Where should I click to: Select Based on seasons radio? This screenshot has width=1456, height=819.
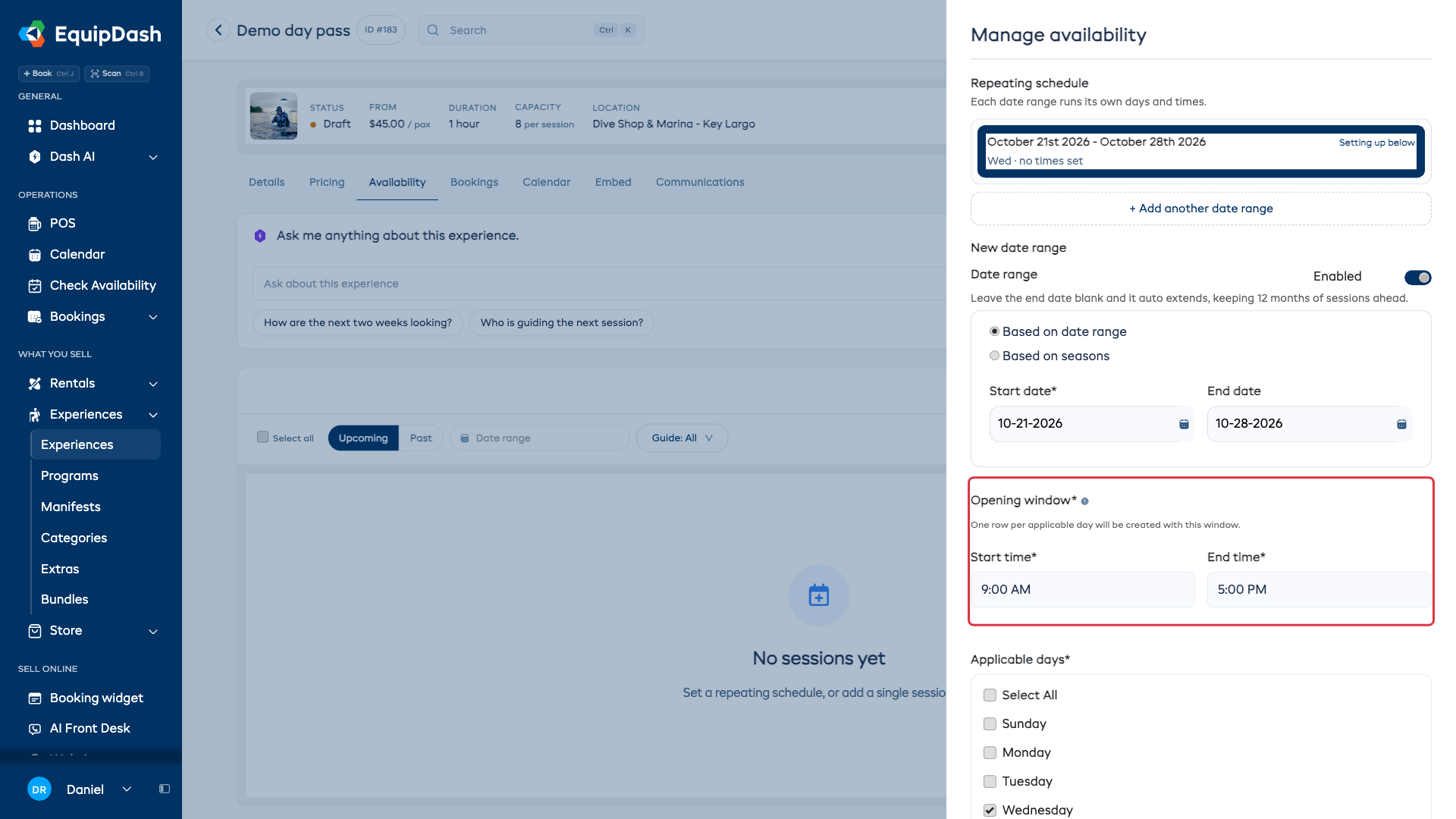coord(994,356)
